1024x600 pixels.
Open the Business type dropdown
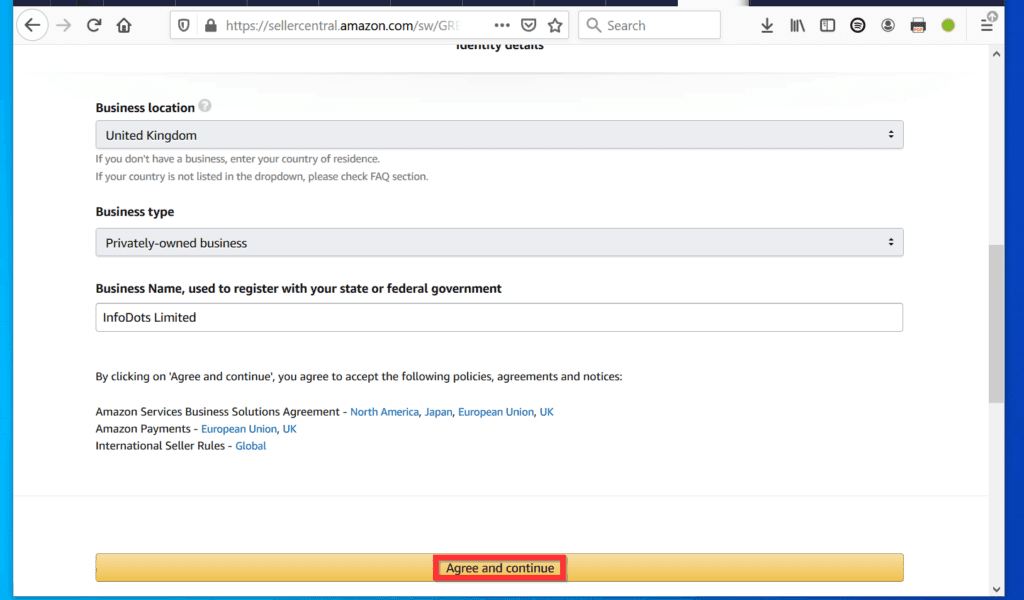(x=500, y=242)
